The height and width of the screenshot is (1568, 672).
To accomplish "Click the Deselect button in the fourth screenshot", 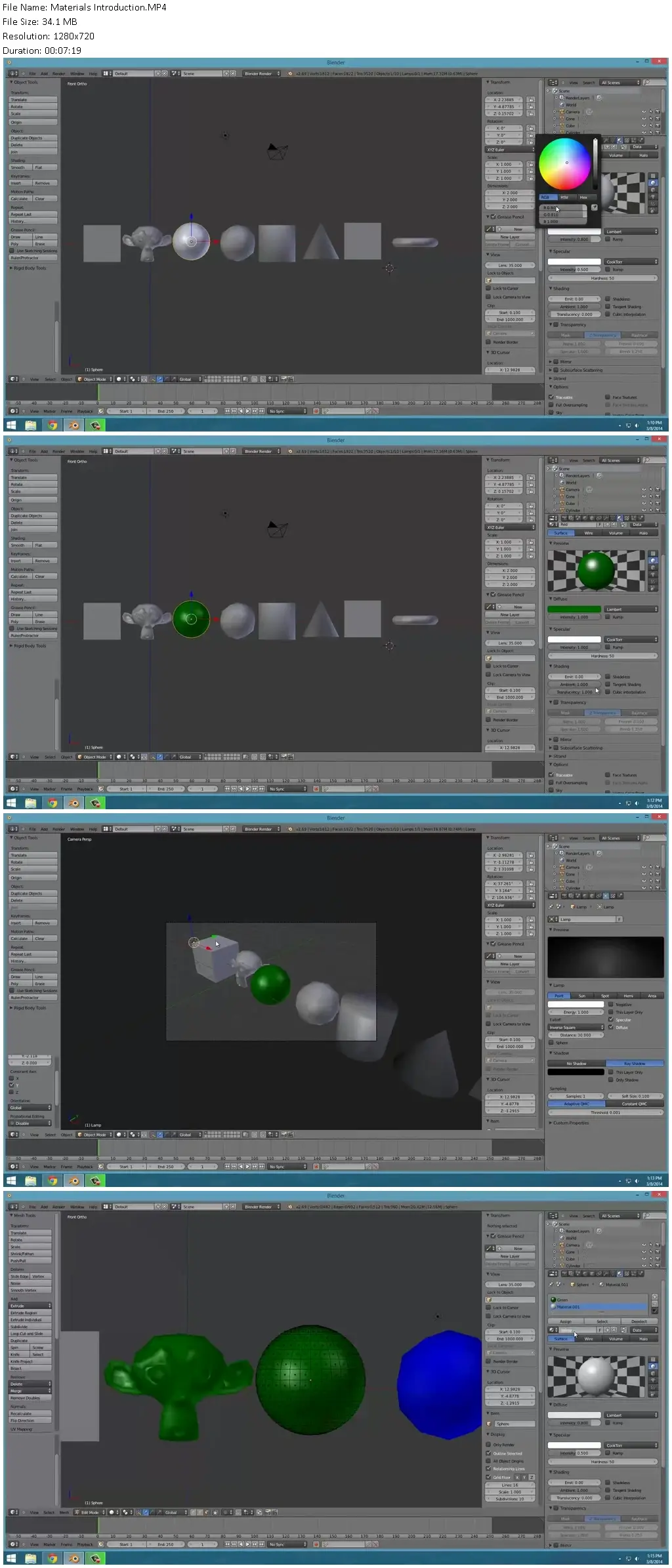I will tap(639, 1321).
